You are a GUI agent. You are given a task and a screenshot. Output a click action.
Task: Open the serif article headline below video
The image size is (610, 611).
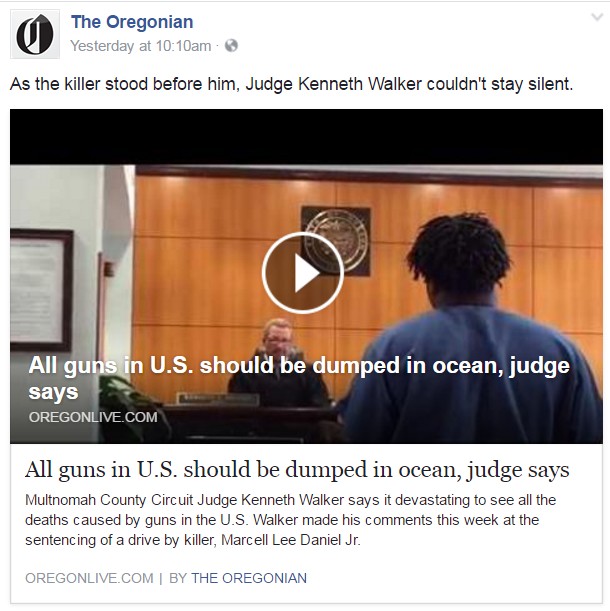(x=297, y=470)
